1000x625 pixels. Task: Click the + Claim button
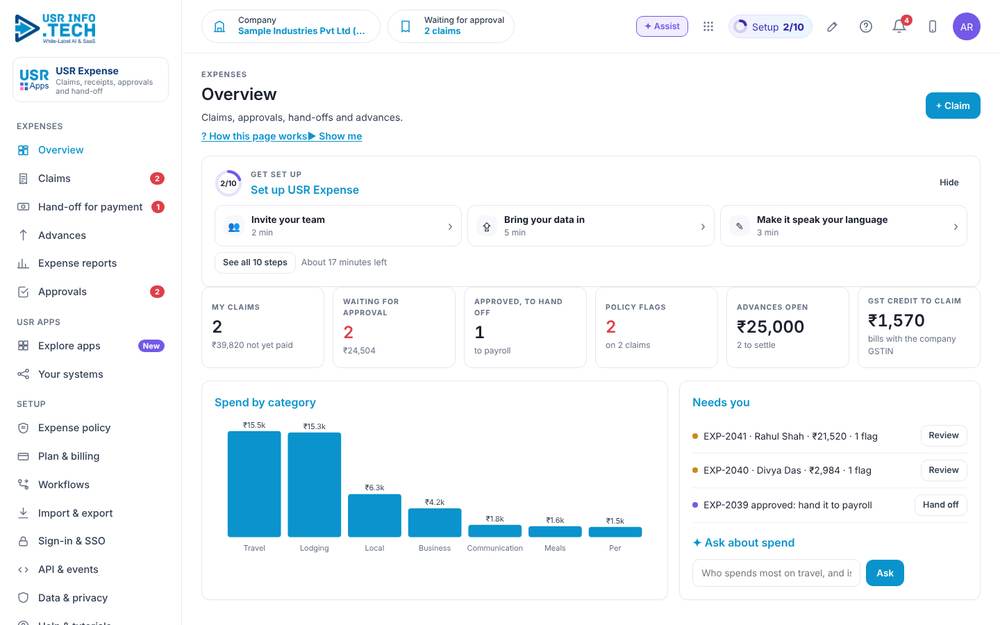952,106
